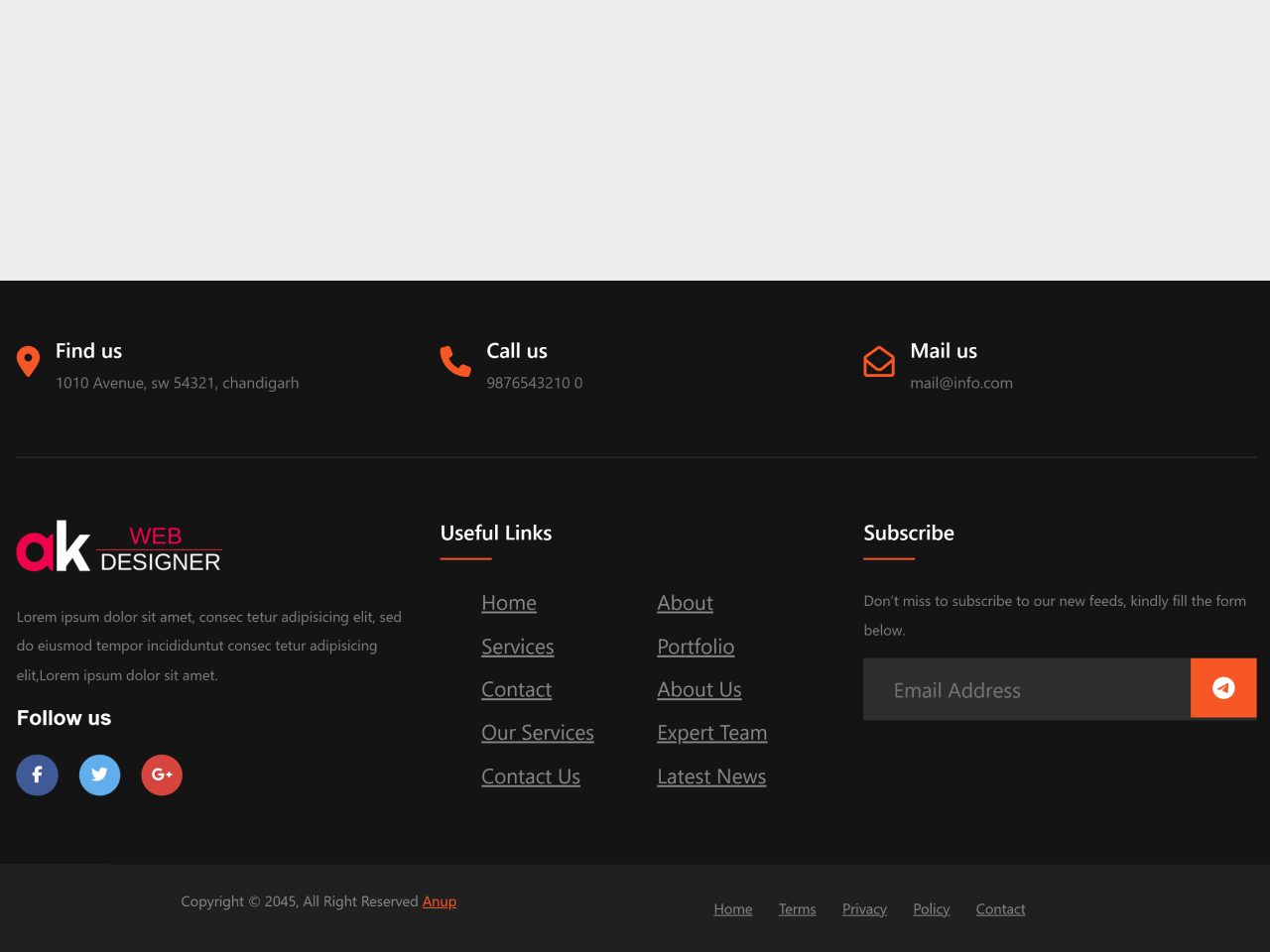The height and width of the screenshot is (952, 1270).
Task: Click Our Services link
Action: 537,733
